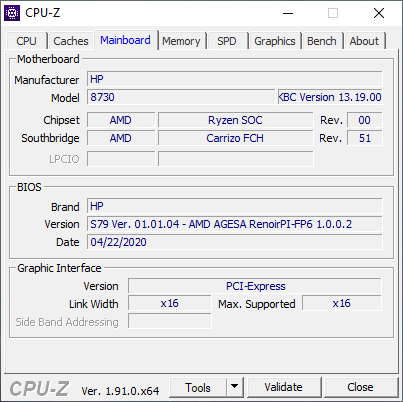Screen dimensions: 403x402
Task: Click the BIOS Date field 04/22/2020
Action: (x=235, y=242)
